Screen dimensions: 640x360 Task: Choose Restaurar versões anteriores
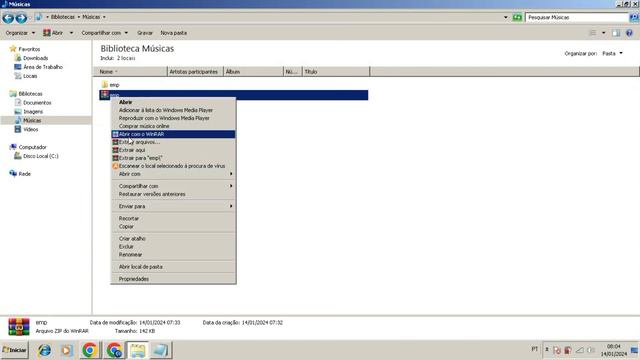173,194
